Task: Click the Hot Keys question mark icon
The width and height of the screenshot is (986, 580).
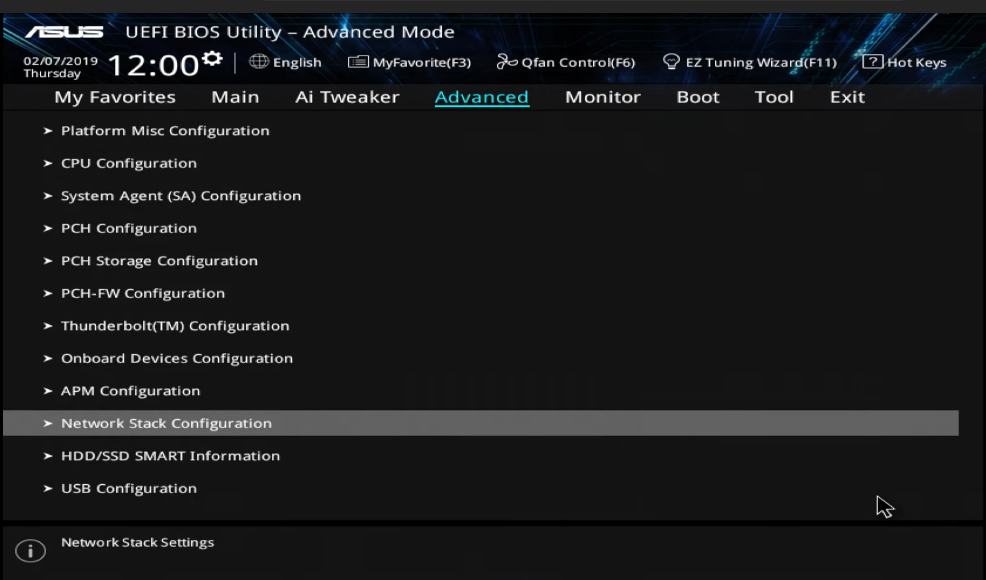Action: 872,61
